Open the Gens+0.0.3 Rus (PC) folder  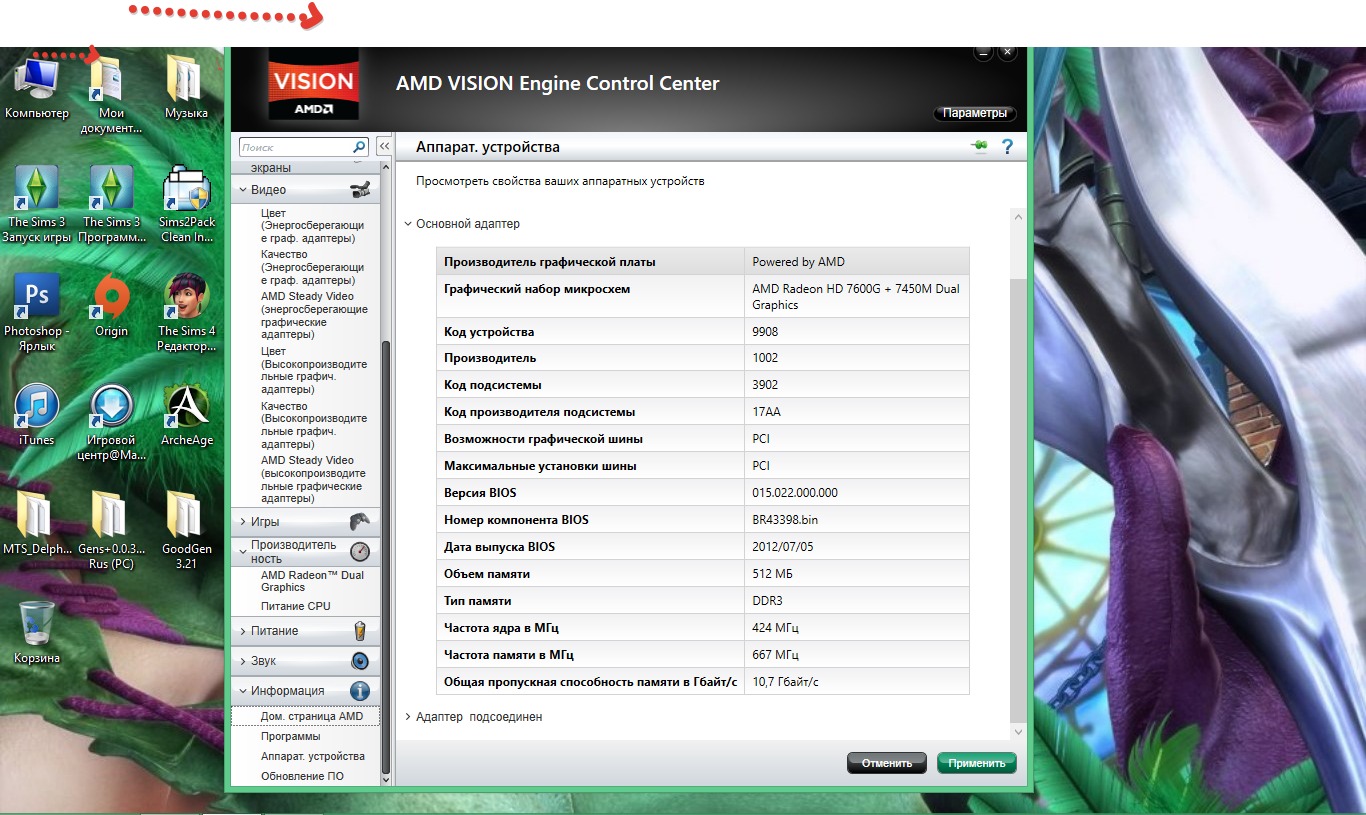[112, 530]
